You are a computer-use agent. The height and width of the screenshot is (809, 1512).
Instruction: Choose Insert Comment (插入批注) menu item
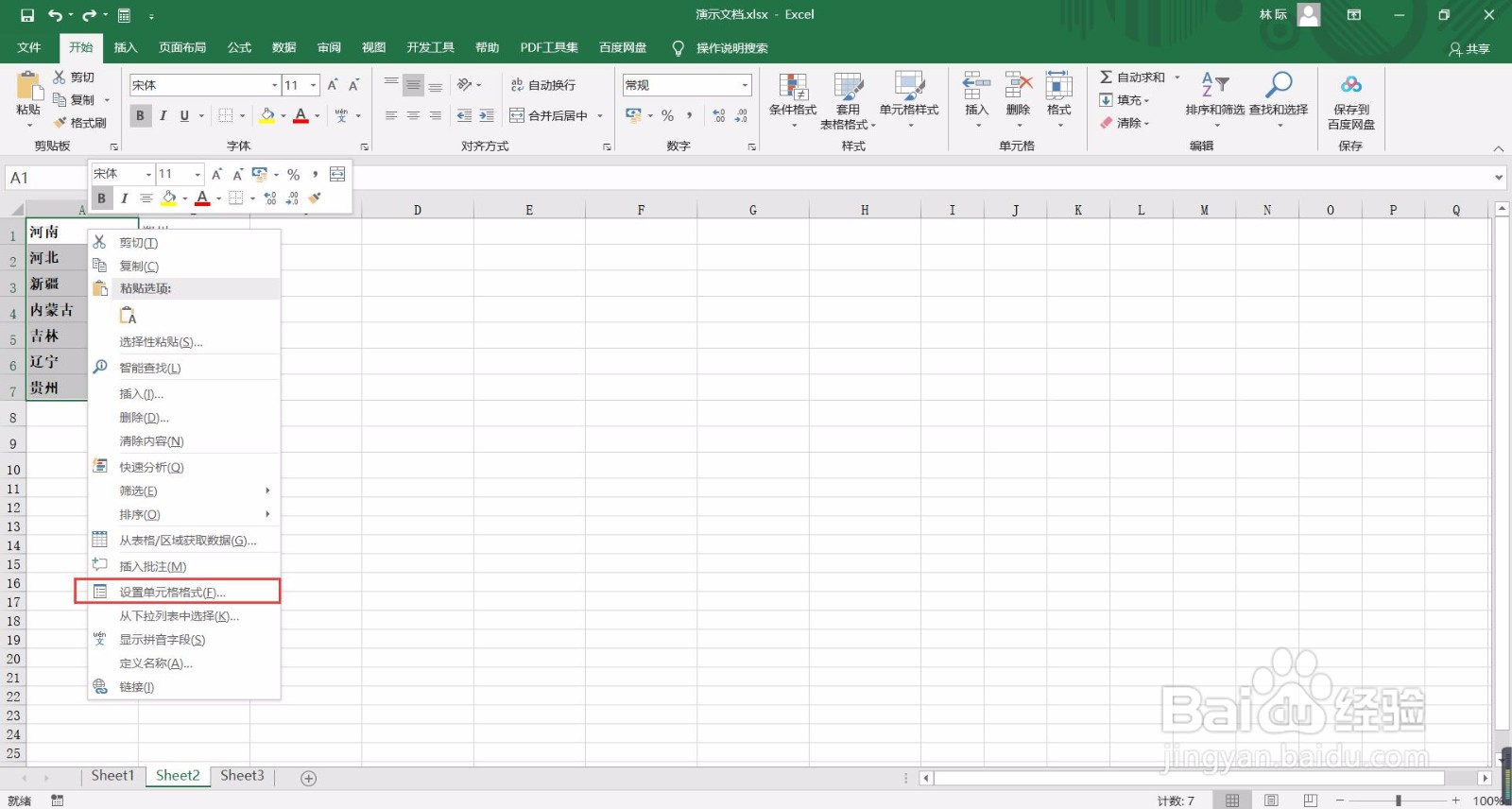184,566
